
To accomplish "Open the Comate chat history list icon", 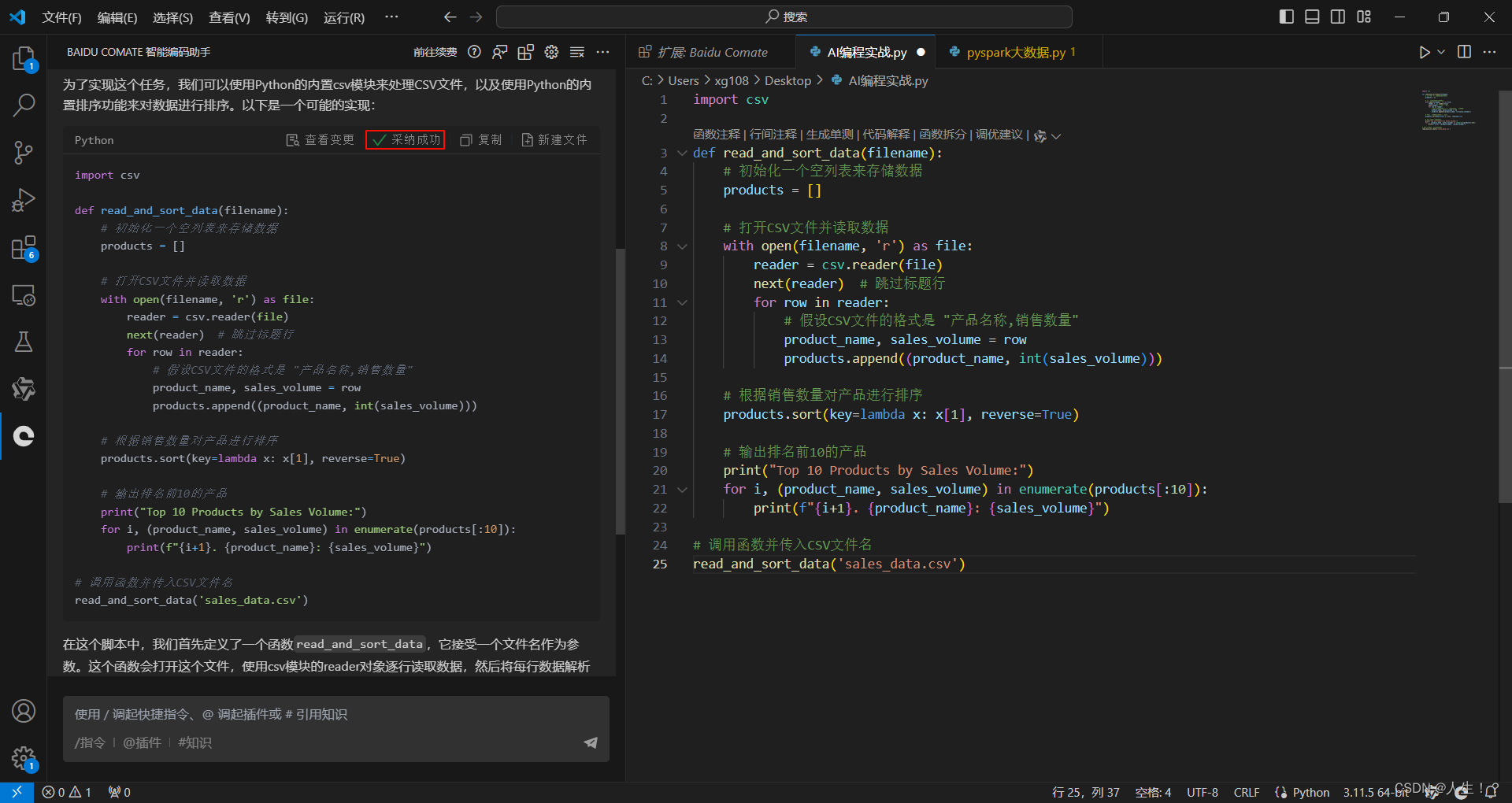I will [577, 52].
